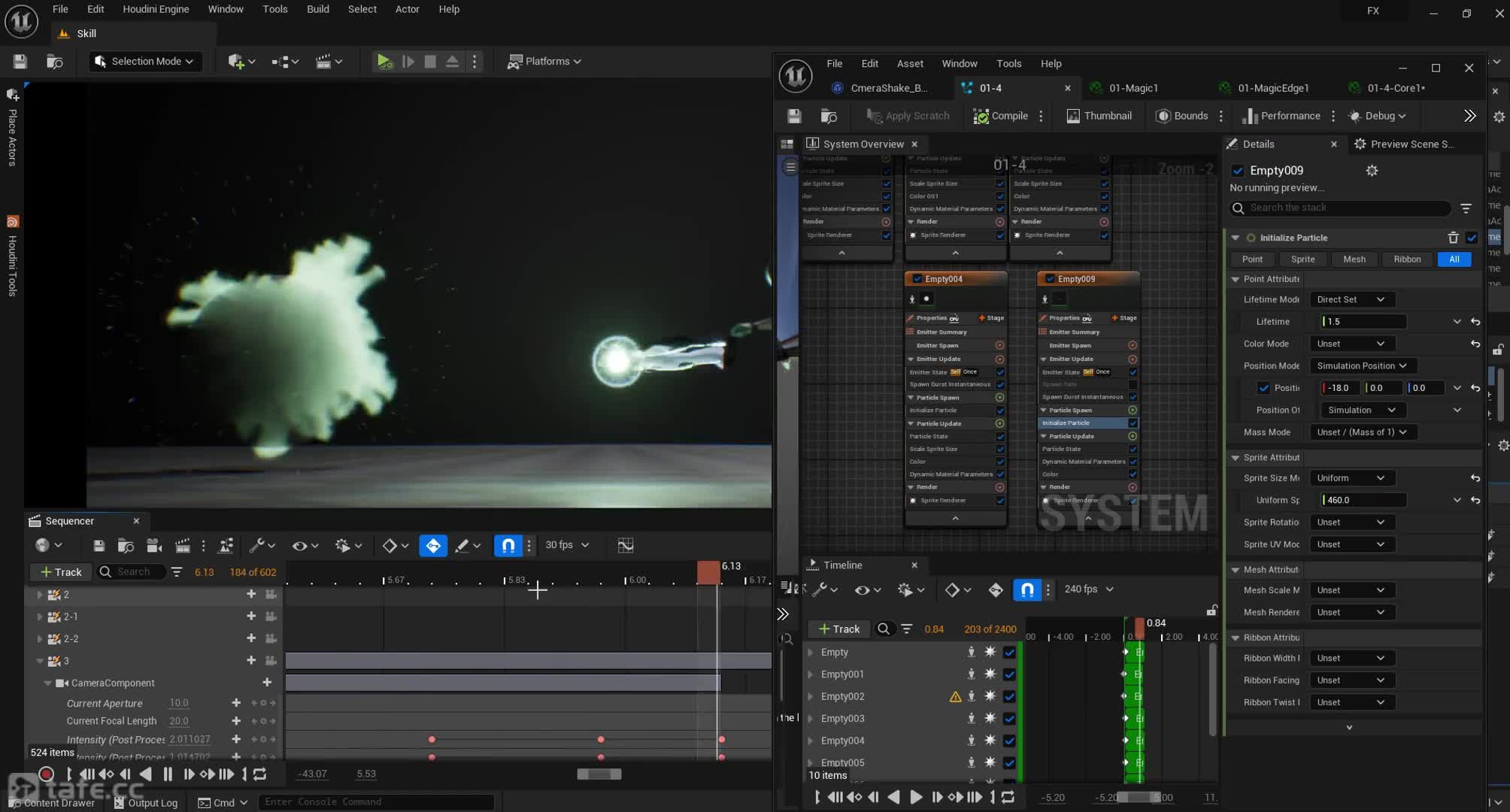The height and width of the screenshot is (812, 1510).
Task: Open the emitter settings gear next to Empty009
Action: coord(1372,171)
